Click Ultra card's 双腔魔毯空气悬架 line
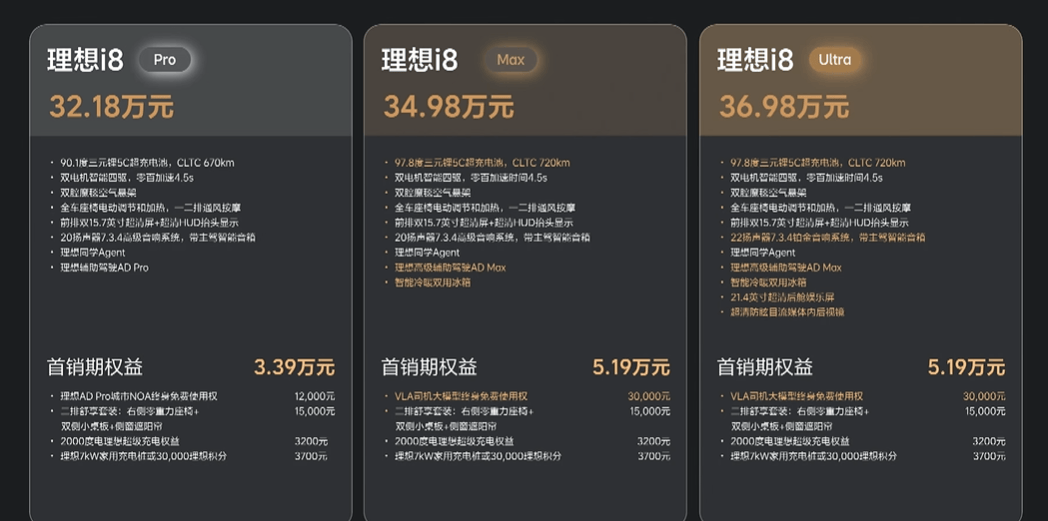 point(768,193)
